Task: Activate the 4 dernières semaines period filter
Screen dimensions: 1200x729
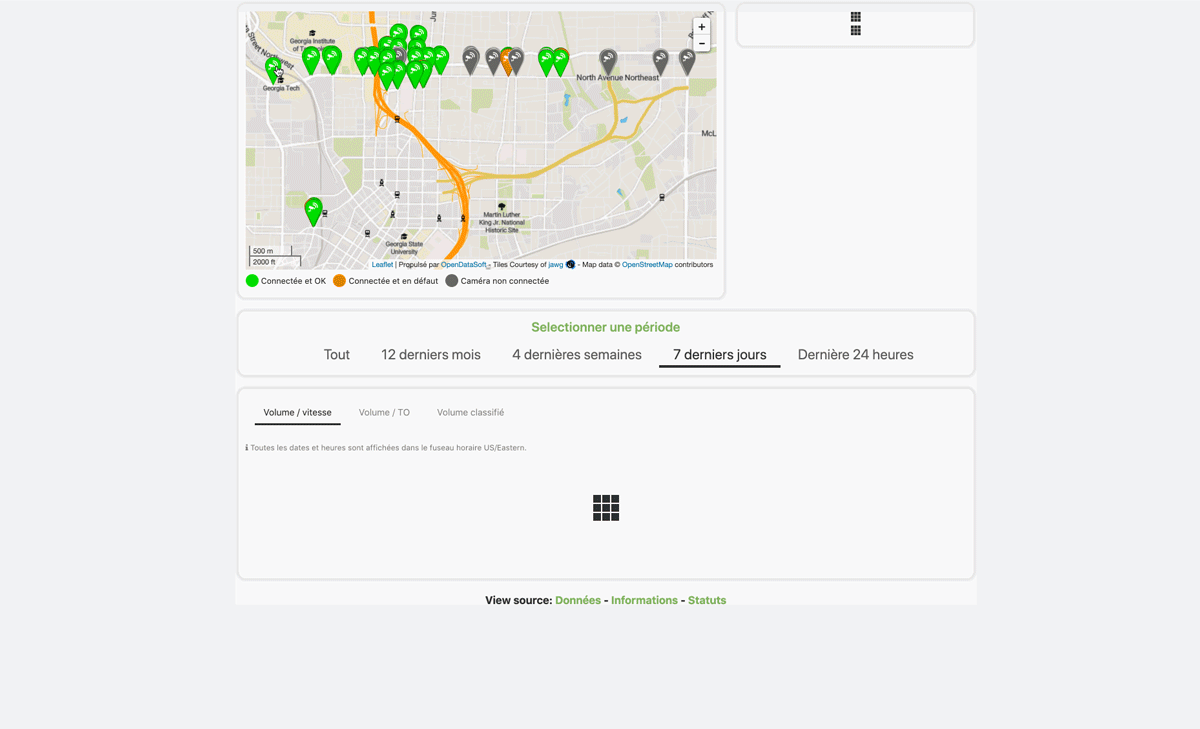Action: [577, 354]
